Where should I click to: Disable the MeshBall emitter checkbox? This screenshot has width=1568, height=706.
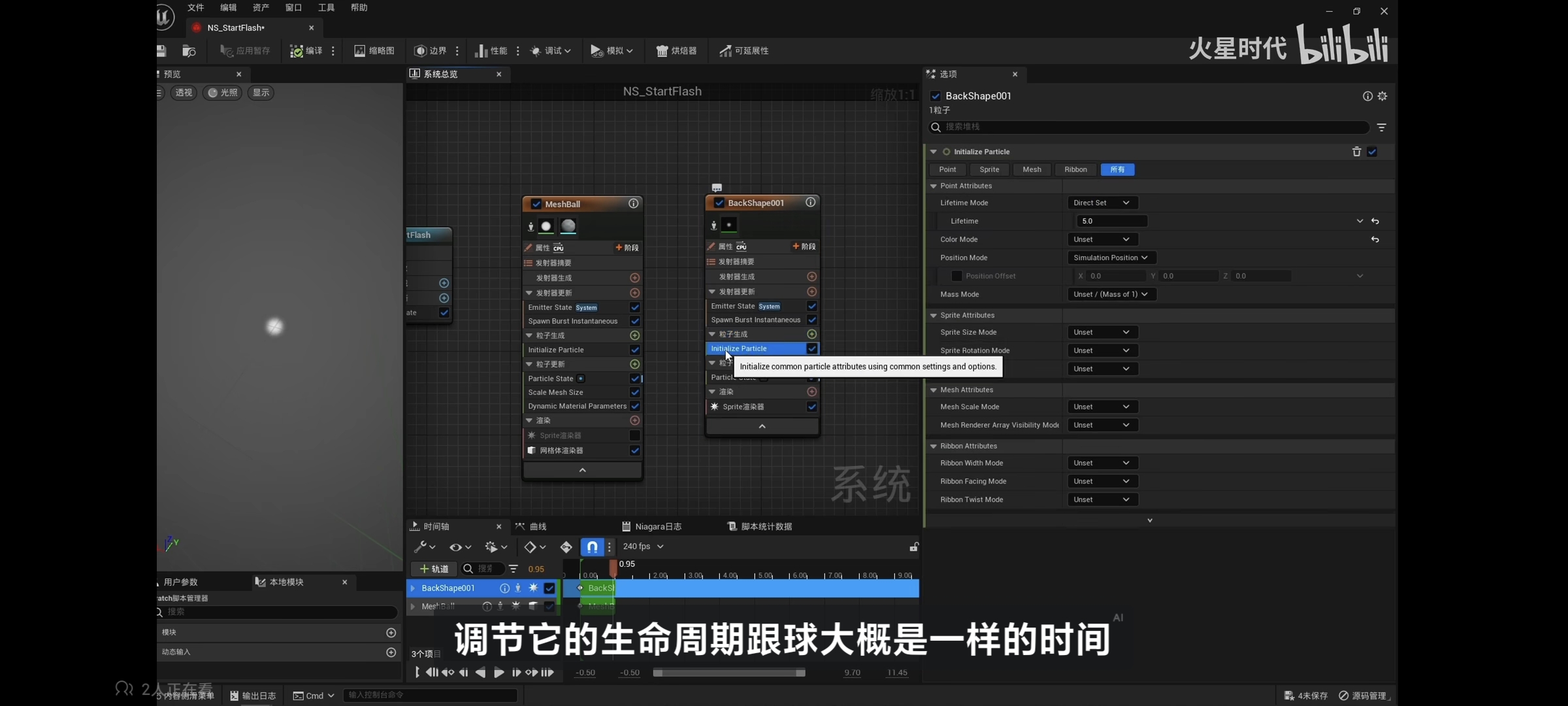(x=536, y=204)
